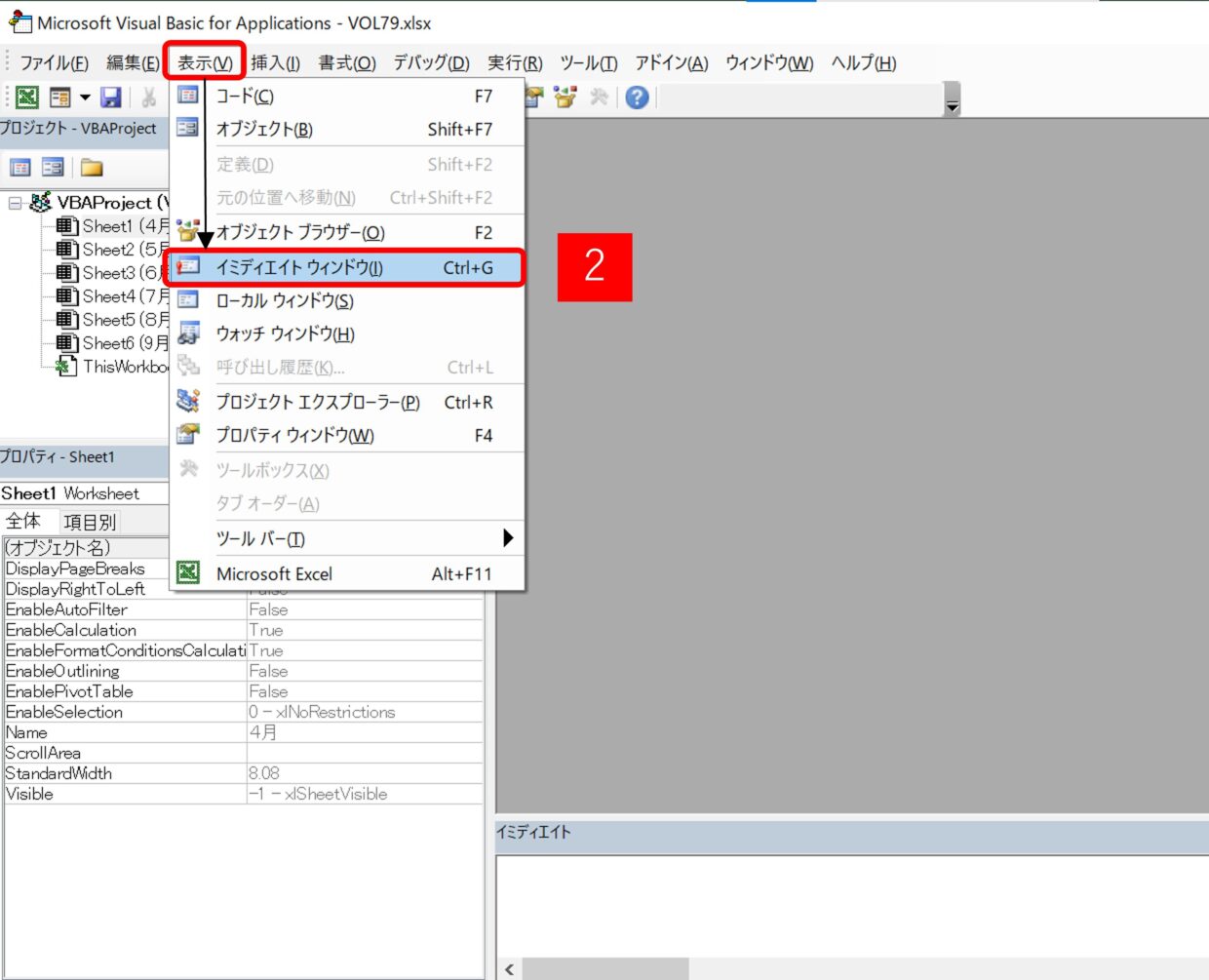This screenshot has width=1209, height=980.
Task: Select the (オブジェクト名) property row
Action: click(87, 547)
